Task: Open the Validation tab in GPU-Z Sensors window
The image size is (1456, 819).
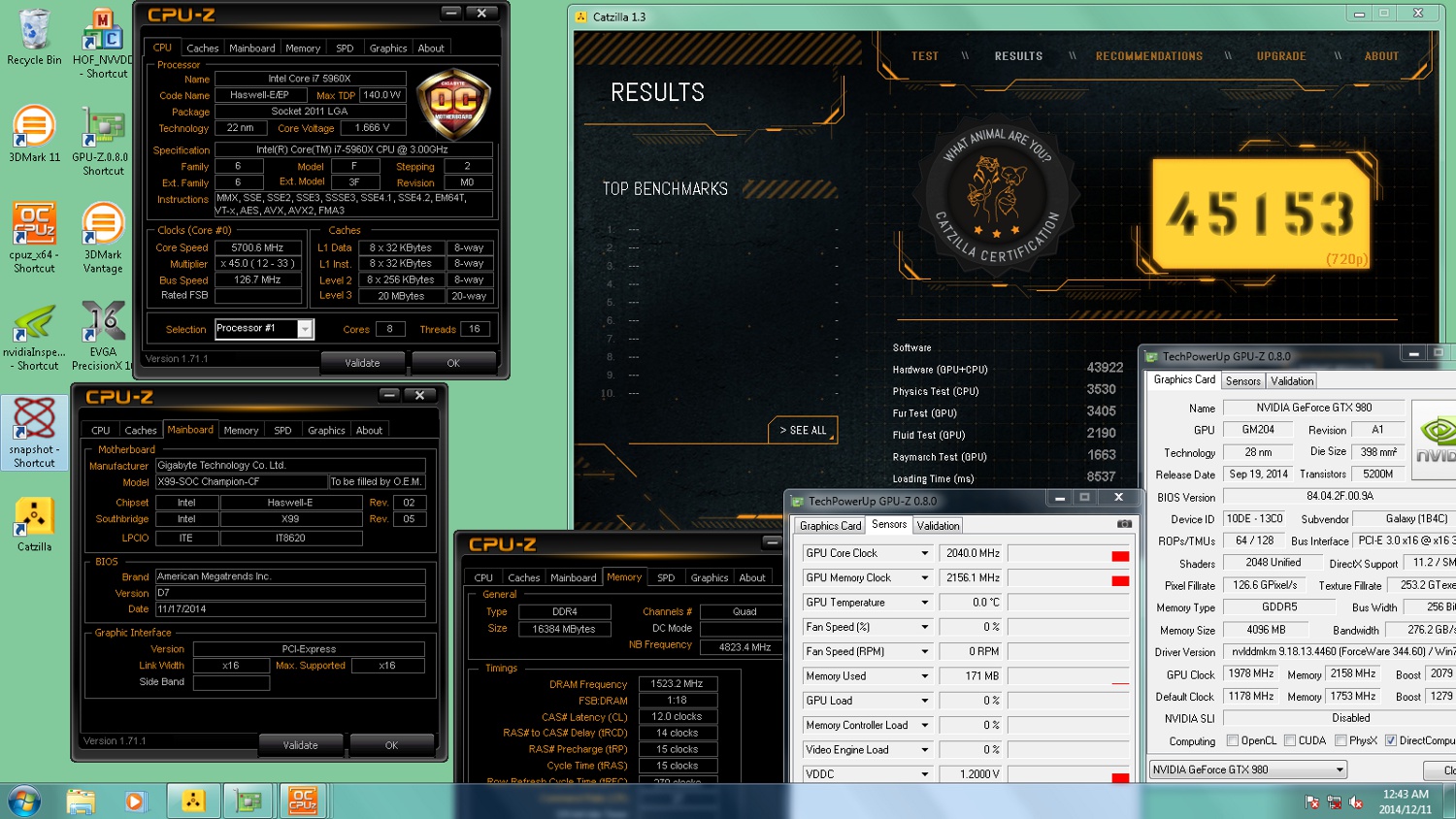Action: 938,526
